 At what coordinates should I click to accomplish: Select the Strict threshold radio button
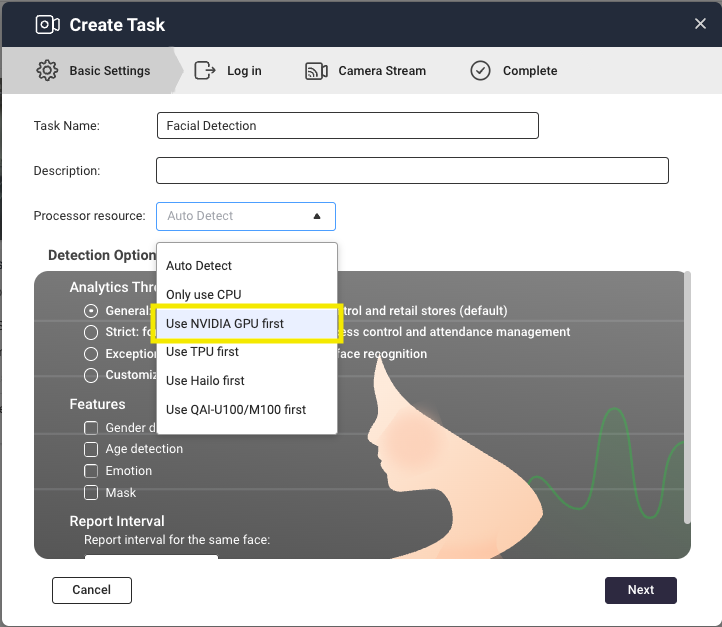pos(91,332)
